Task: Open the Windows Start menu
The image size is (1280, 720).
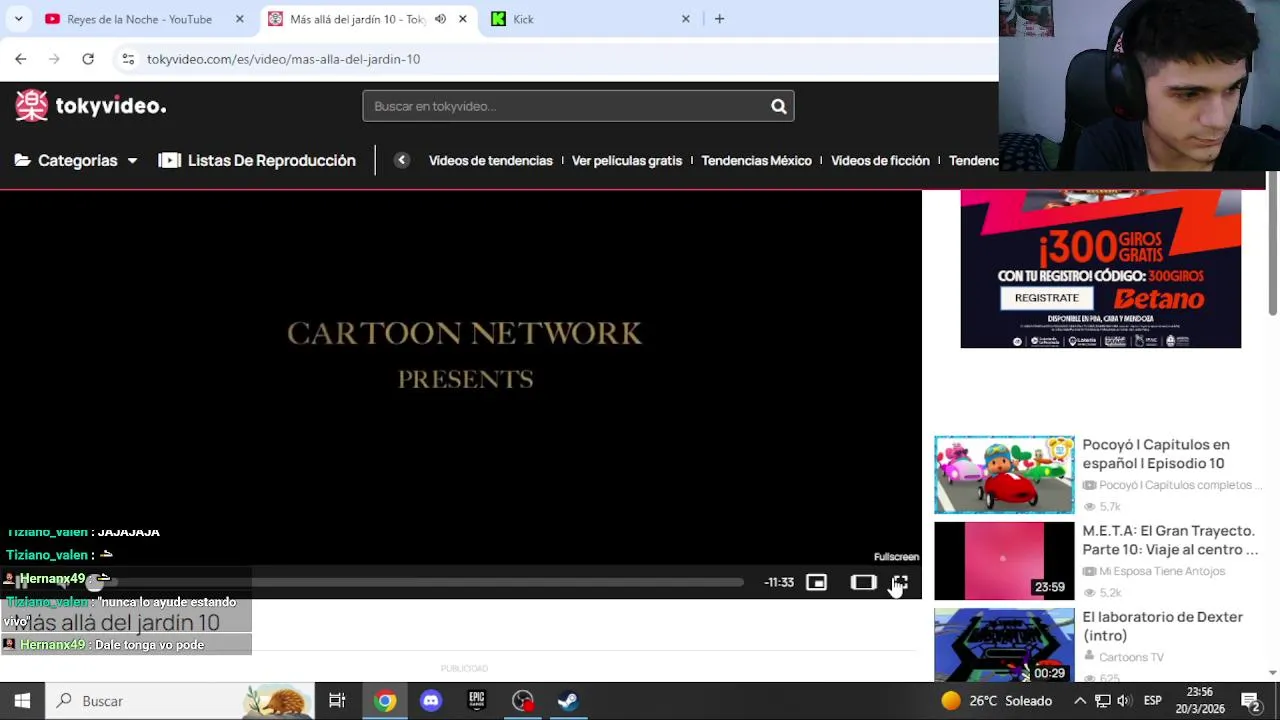Action: (x=22, y=701)
